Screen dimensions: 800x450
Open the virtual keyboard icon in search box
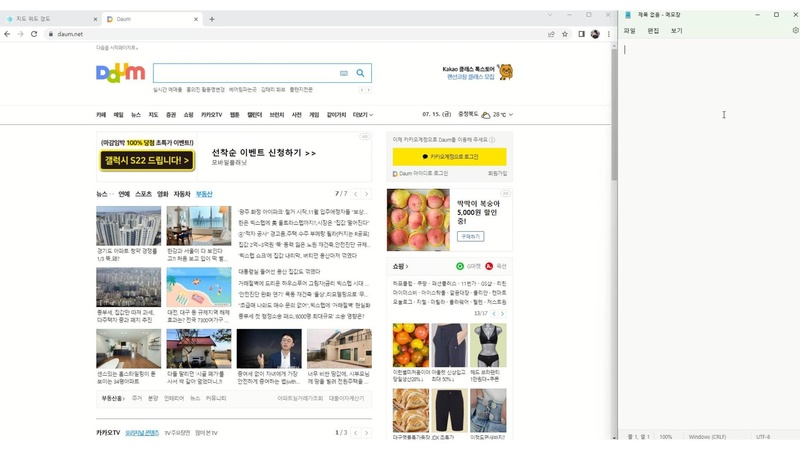344,73
